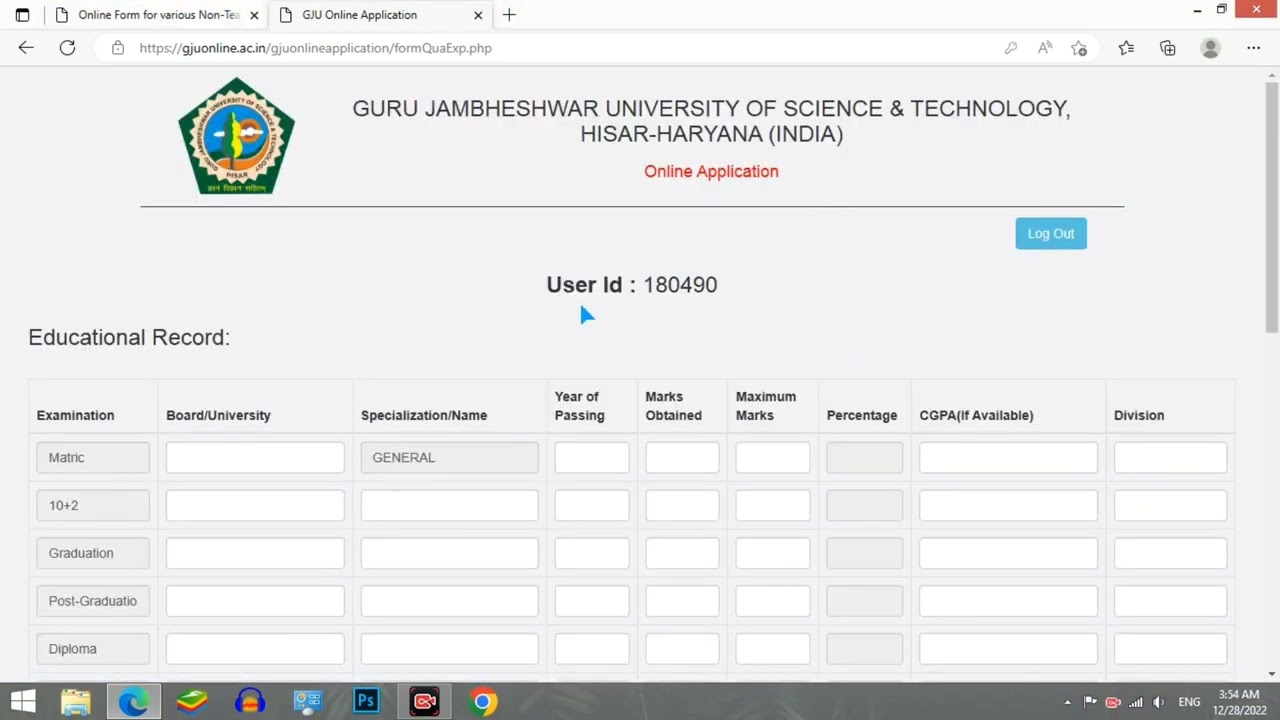1280x720 pixels.
Task: Click the scrollbar down arrow
Action: point(1272,674)
